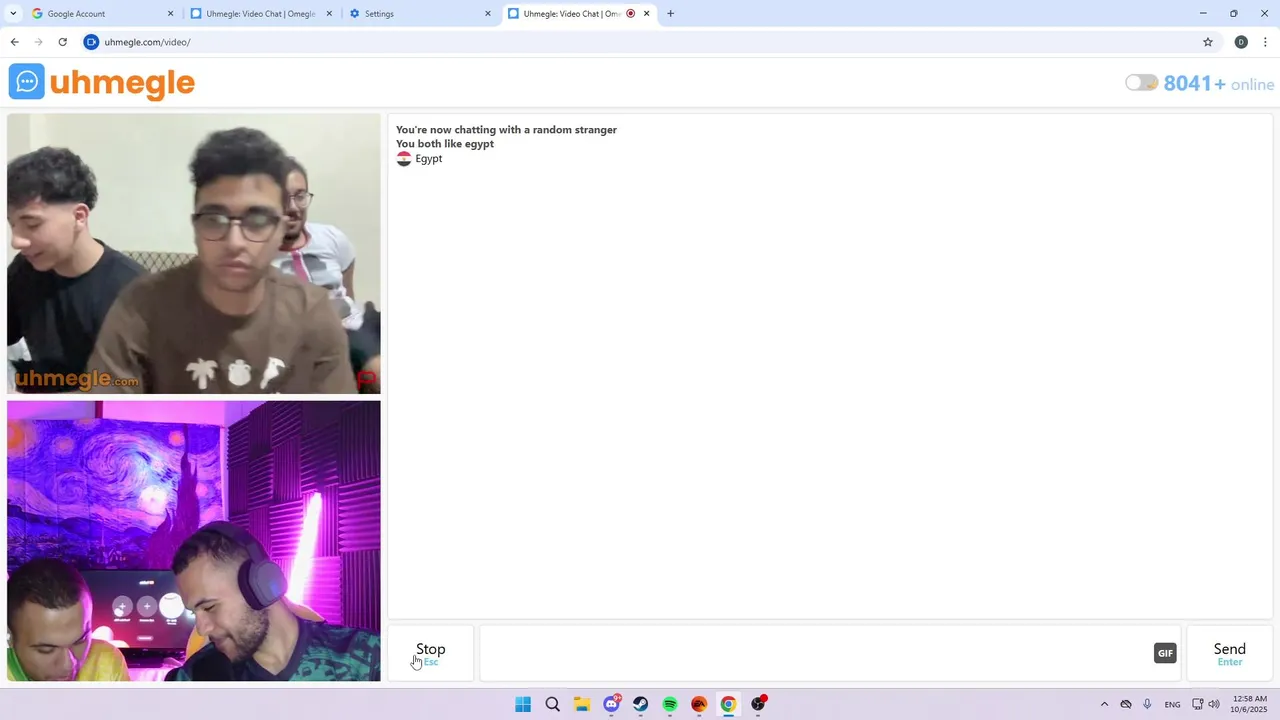Close the Google Account tab
This screenshot has width=1280, height=720.
coord(170,14)
